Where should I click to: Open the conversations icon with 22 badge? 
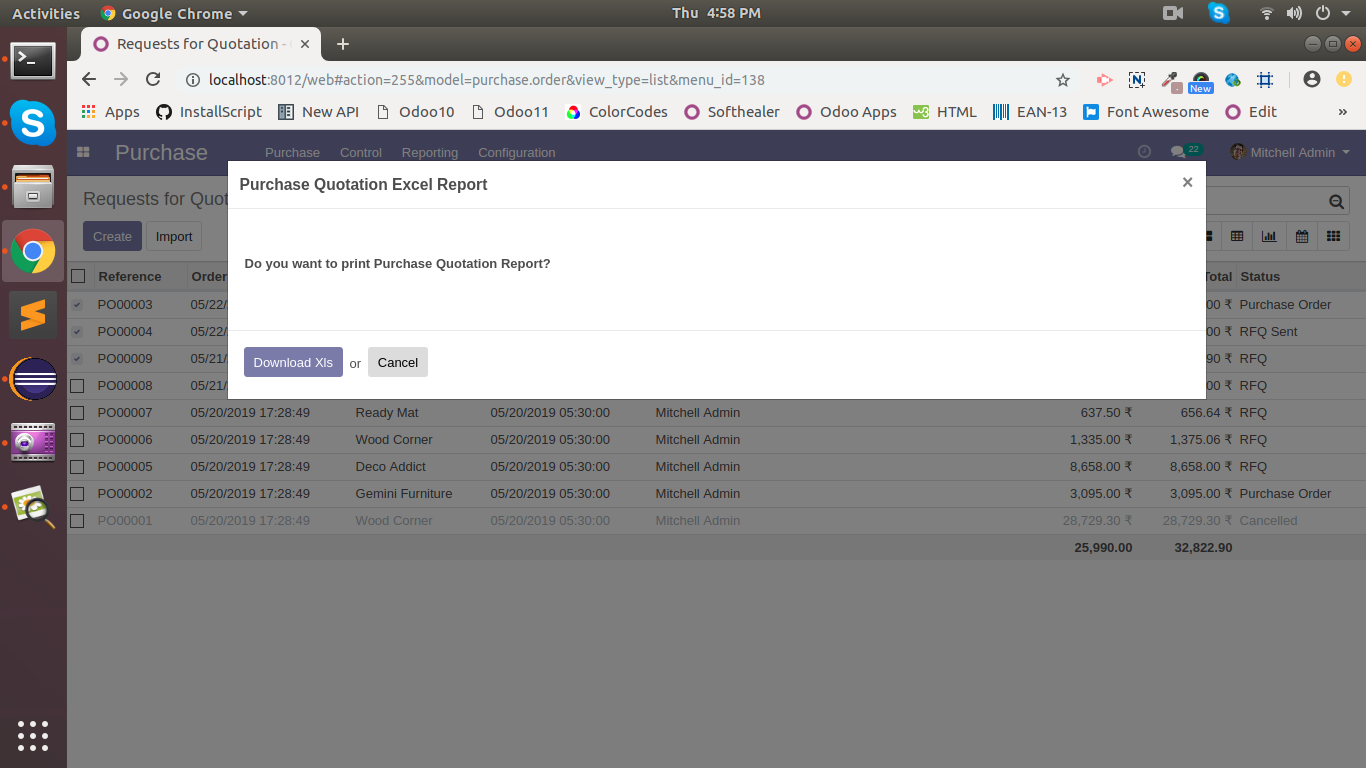tap(1185, 151)
